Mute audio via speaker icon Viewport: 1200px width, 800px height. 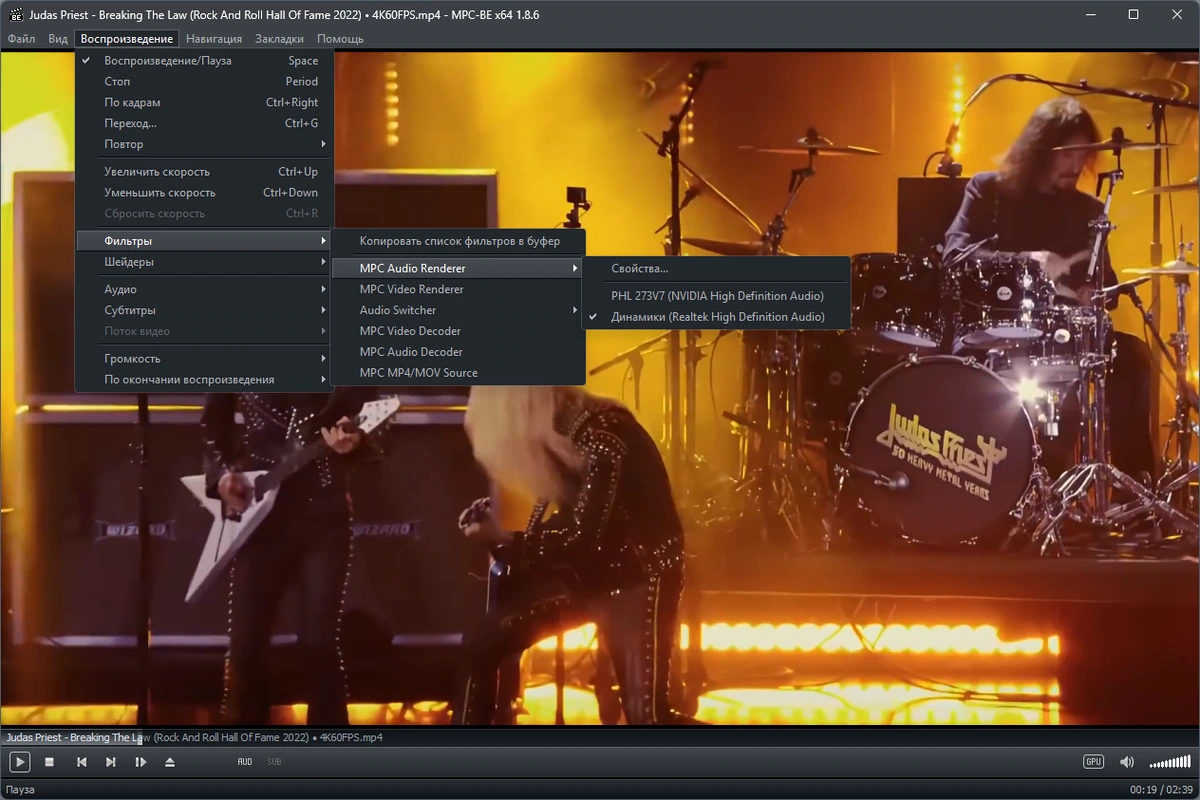(x=1127, y=763)
